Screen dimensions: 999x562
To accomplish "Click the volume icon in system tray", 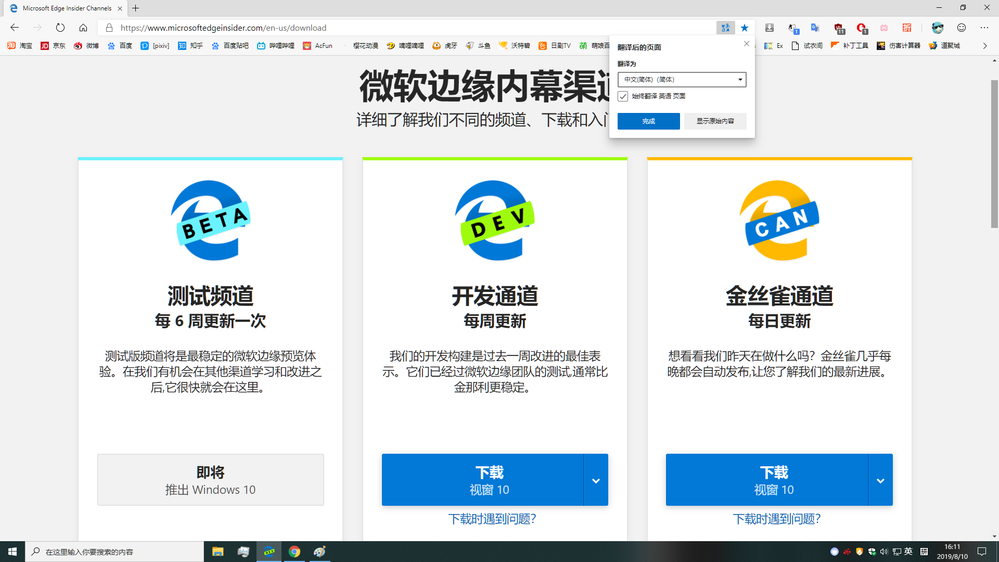I will pos(884,552).
